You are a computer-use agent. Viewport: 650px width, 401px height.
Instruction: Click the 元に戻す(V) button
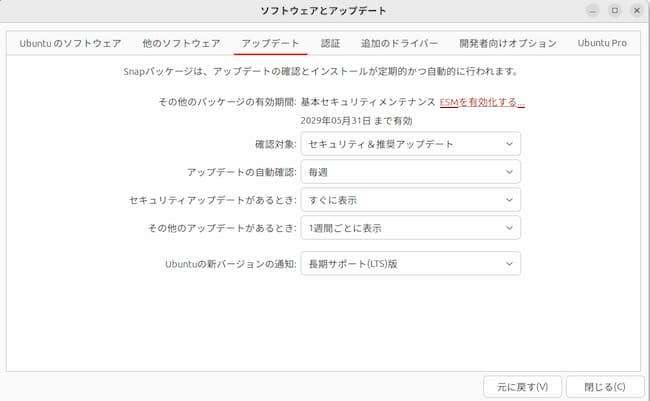click(x=522, y=387)
